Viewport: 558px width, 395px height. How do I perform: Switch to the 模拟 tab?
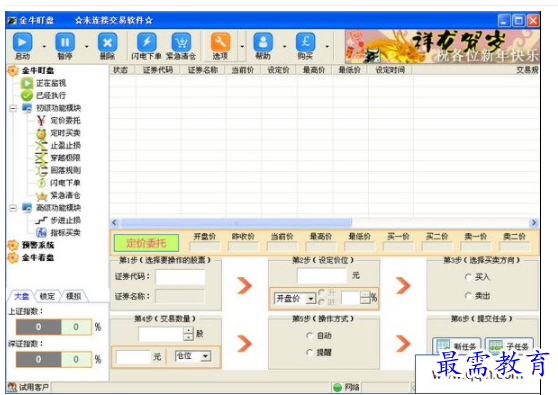(73, 296)
